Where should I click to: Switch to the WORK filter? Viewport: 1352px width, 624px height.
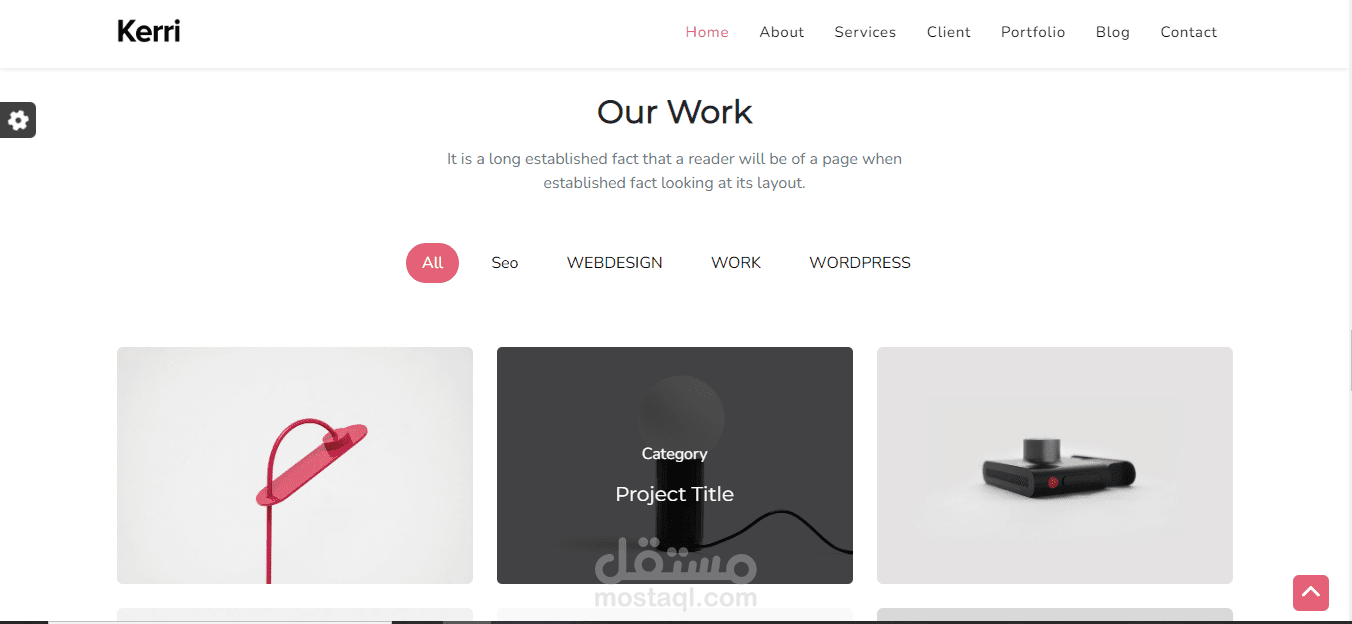pos(736,263)
